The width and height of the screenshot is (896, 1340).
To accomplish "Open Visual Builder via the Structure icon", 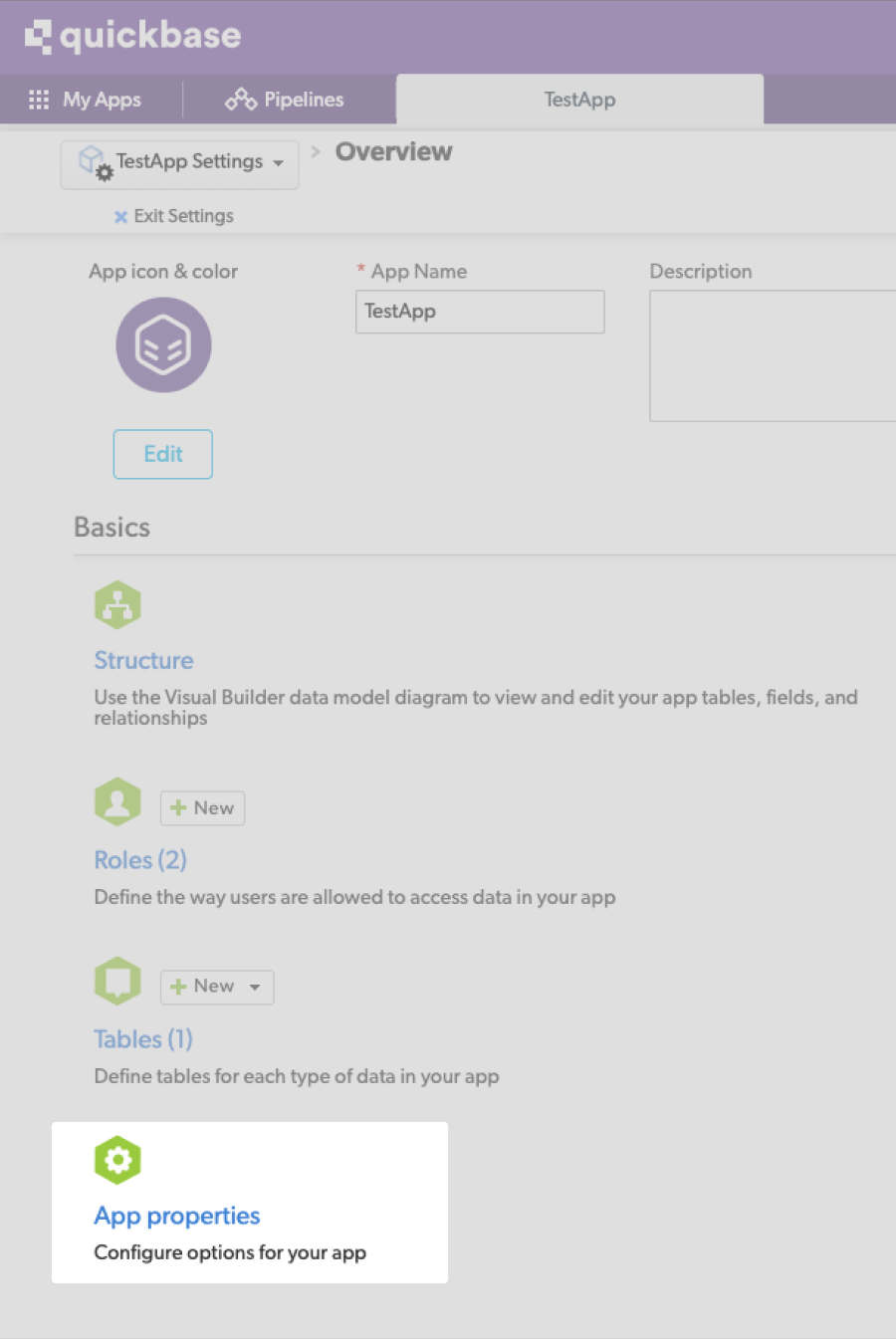I will (x=117, y=604).
